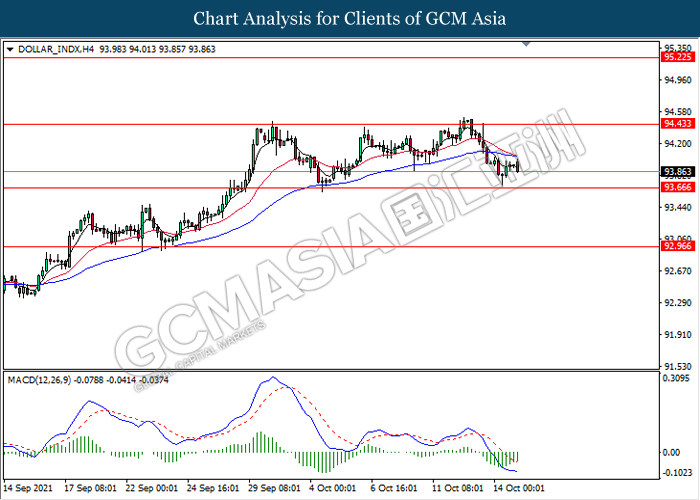Click the 92.290 price scale value
This screenshot has width=700, height=500.
(678, 303)
